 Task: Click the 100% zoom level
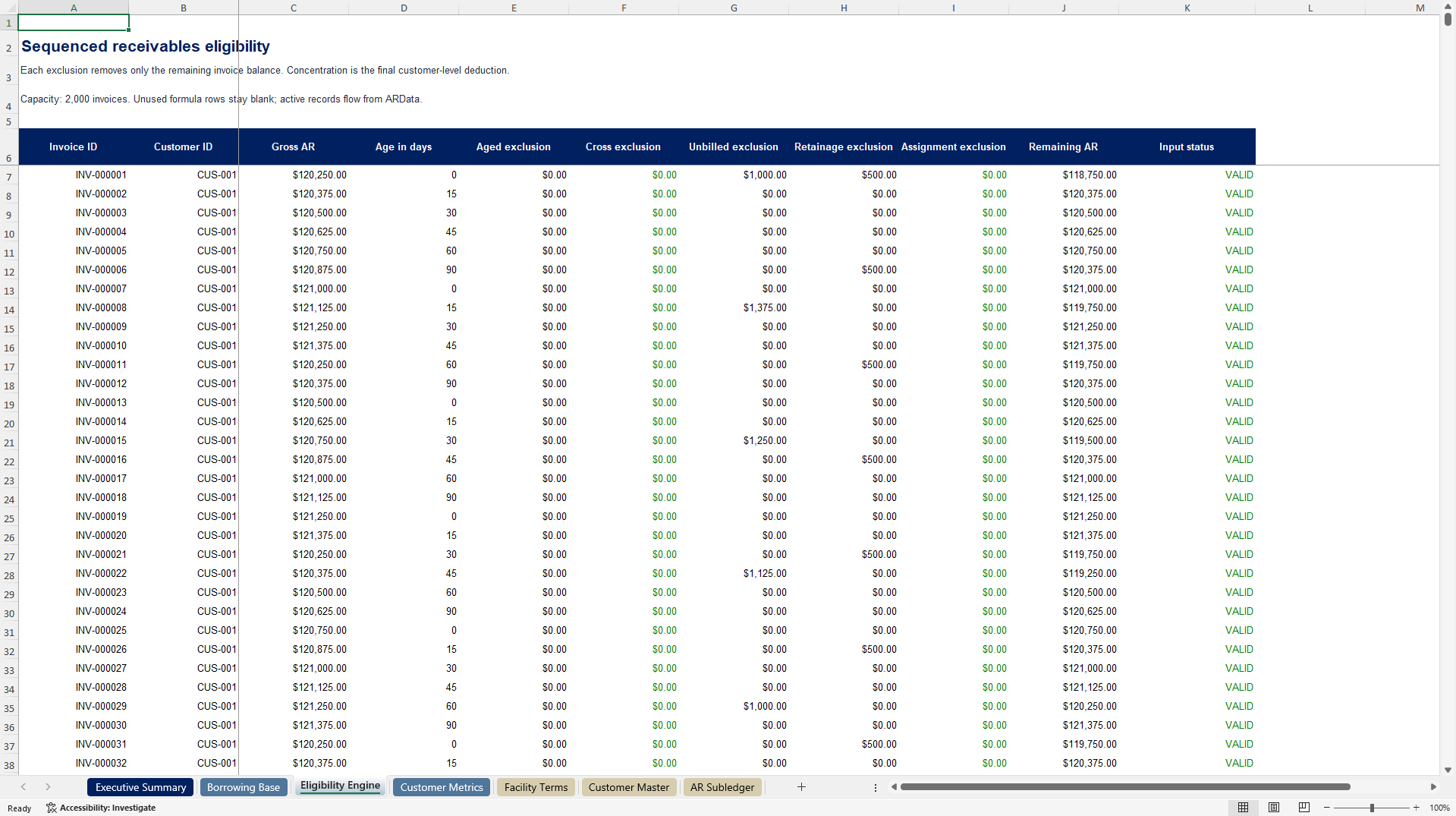pos(1439,808)
